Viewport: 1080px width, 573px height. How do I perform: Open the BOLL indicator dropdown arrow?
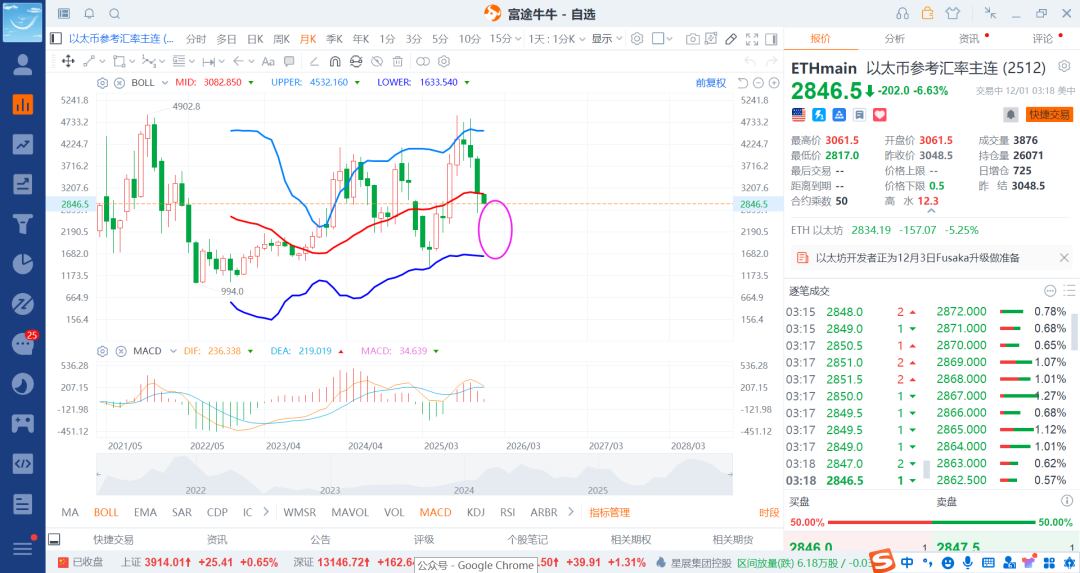[164, 82]
